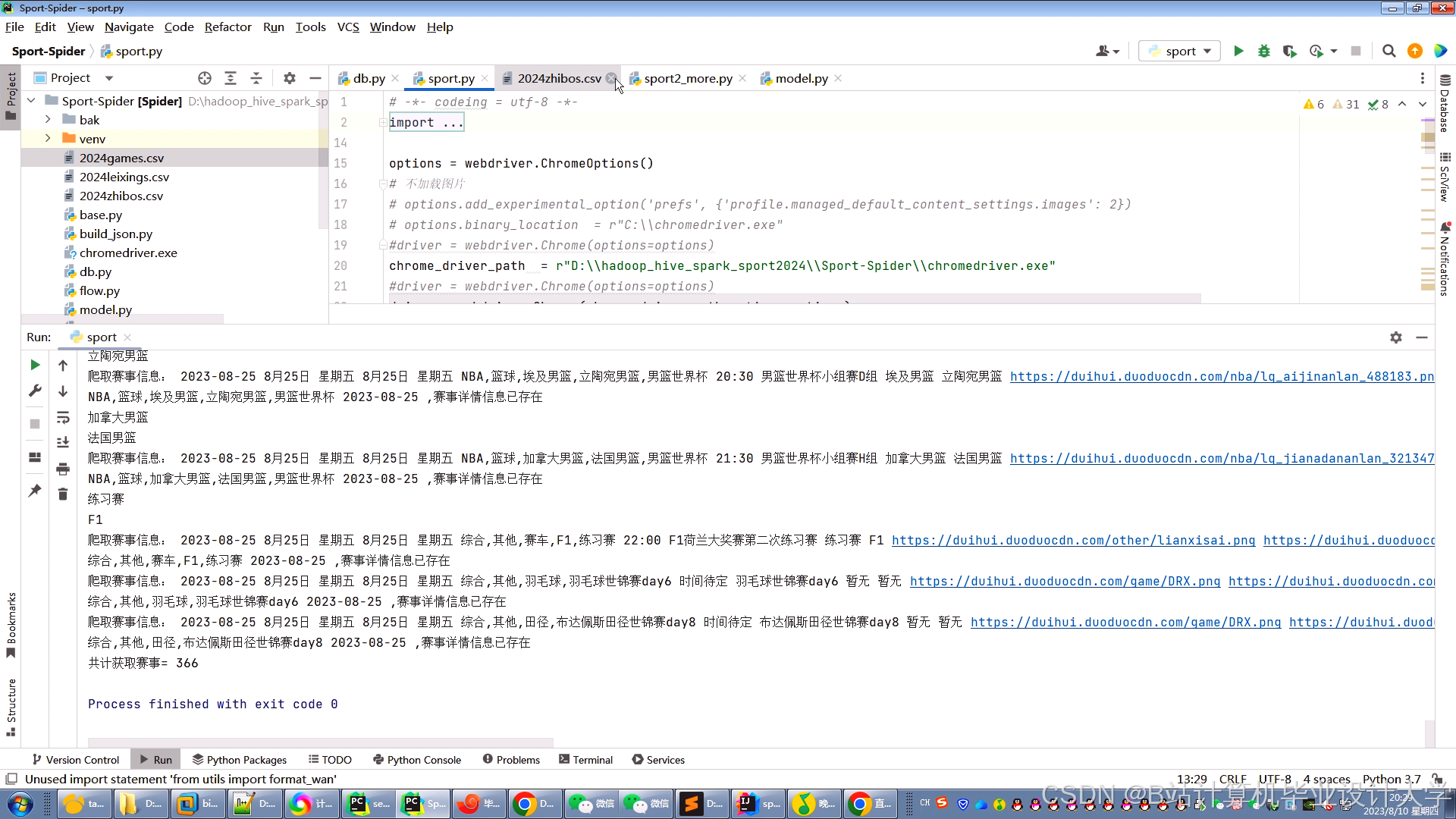
Task: Click the trash icon to clear output
Action: [x=63, y=494]
